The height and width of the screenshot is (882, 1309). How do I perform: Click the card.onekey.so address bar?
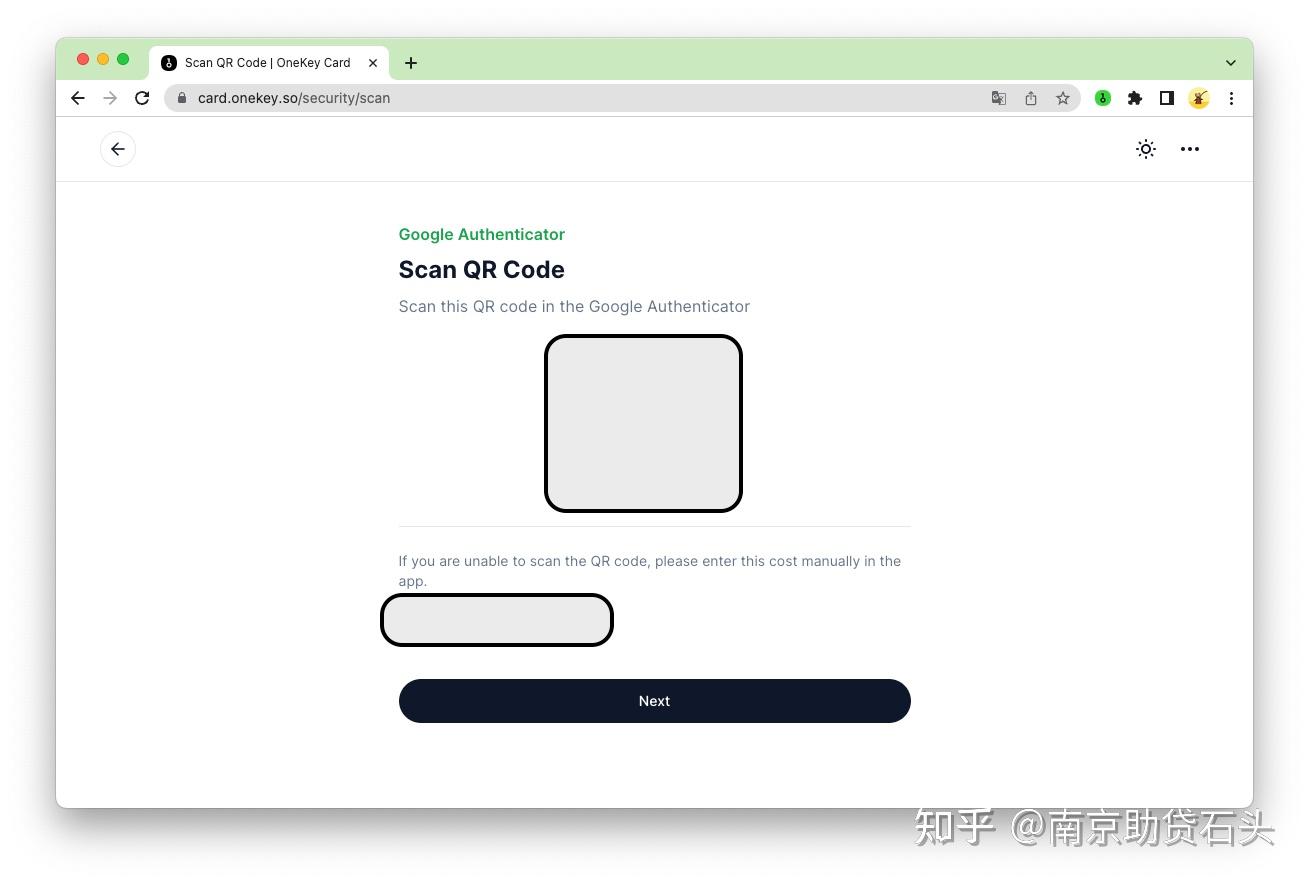580,98
